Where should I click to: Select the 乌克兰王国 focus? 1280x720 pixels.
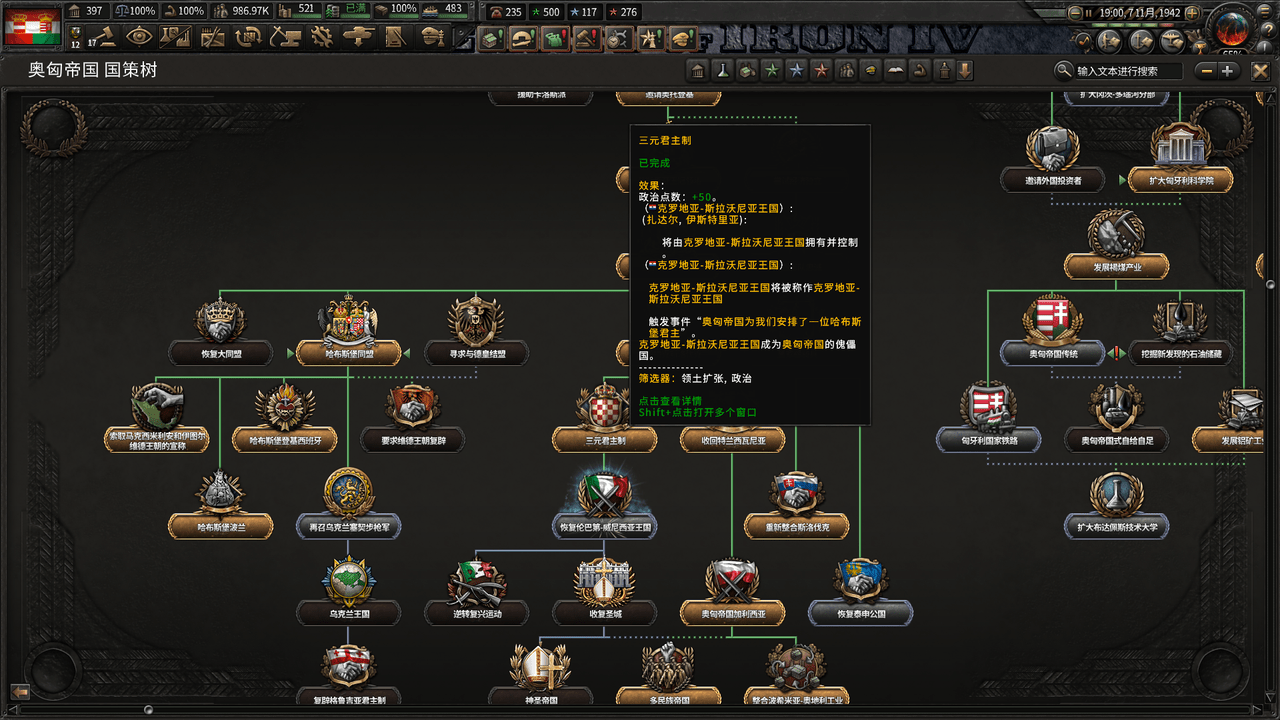tap(349, 593)
